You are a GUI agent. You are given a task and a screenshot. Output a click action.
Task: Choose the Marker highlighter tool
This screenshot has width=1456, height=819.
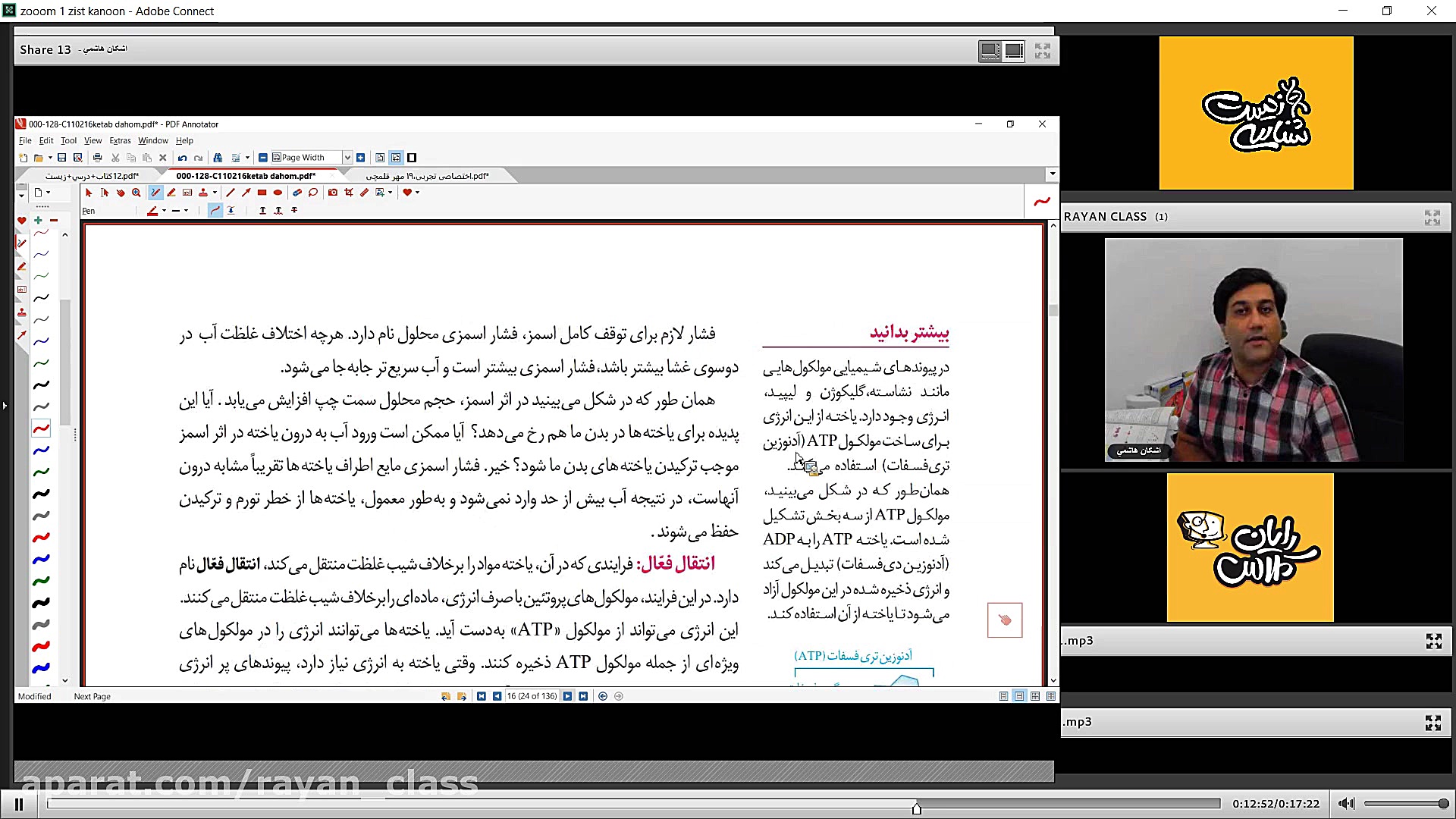171,193
